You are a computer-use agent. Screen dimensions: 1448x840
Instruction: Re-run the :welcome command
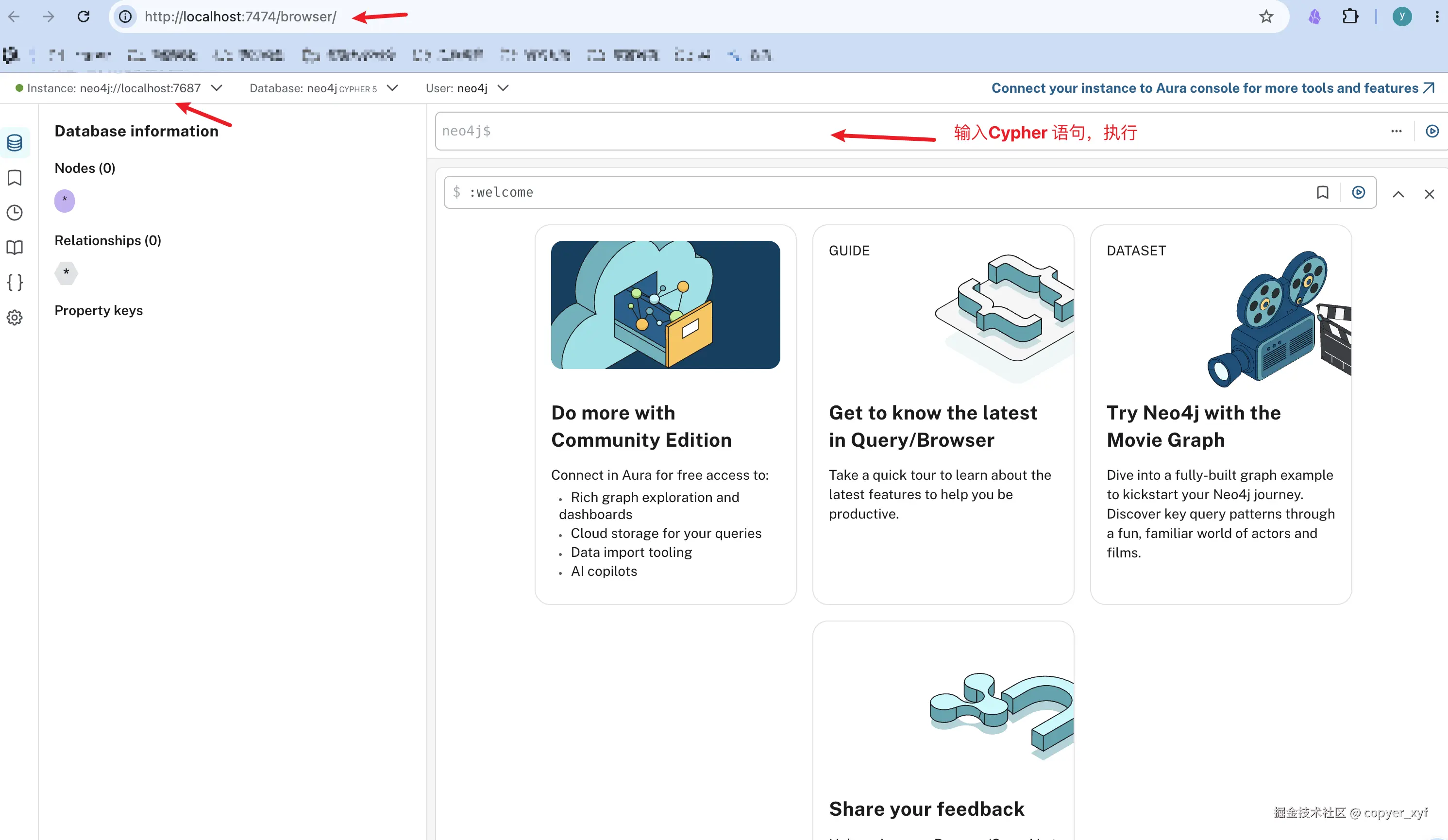click(x=1358, y=192)
